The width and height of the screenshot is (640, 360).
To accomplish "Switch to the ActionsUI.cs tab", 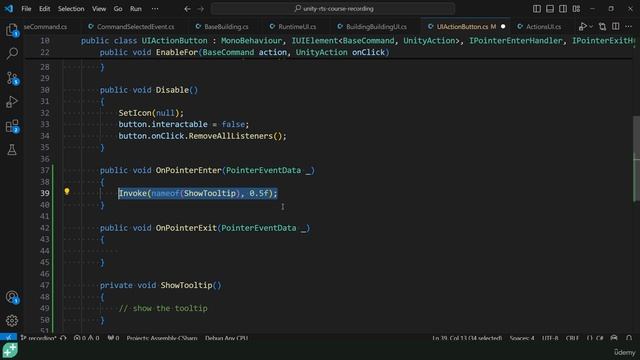I will point(539,27).
